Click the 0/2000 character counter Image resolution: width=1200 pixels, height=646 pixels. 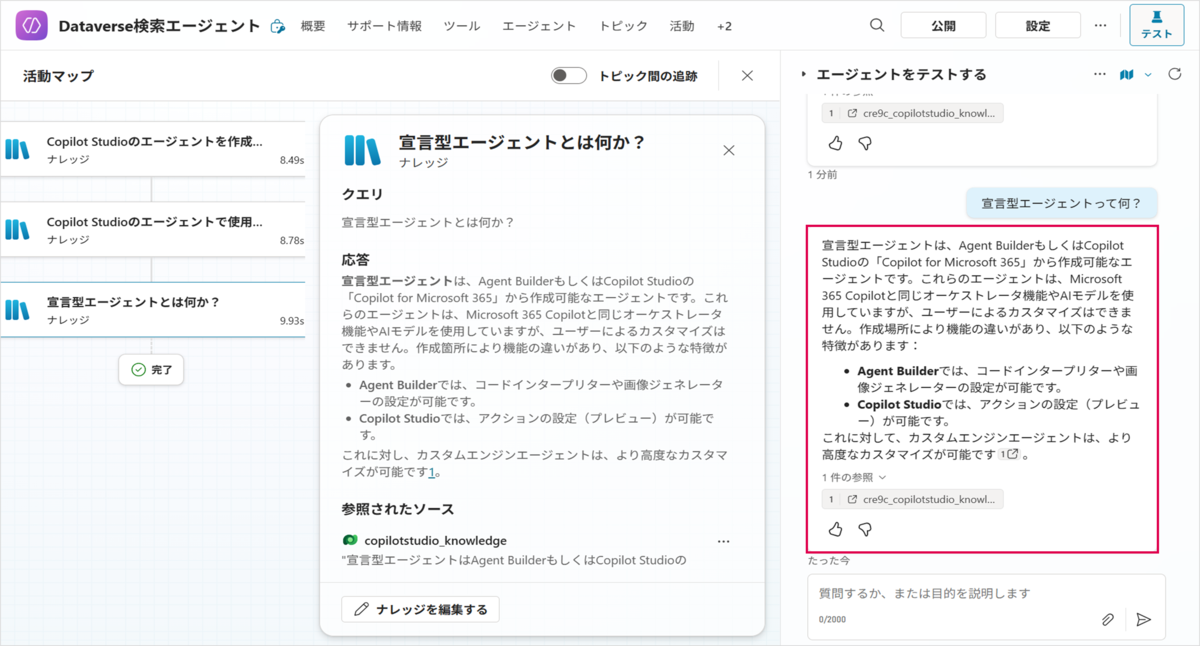(833, 620)
